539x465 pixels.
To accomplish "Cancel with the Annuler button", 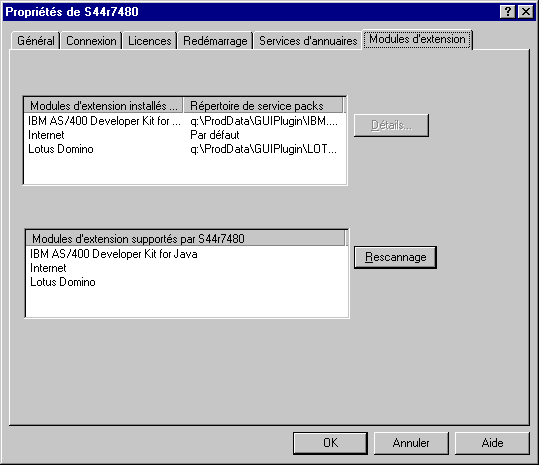I will [x=411, y=443].
